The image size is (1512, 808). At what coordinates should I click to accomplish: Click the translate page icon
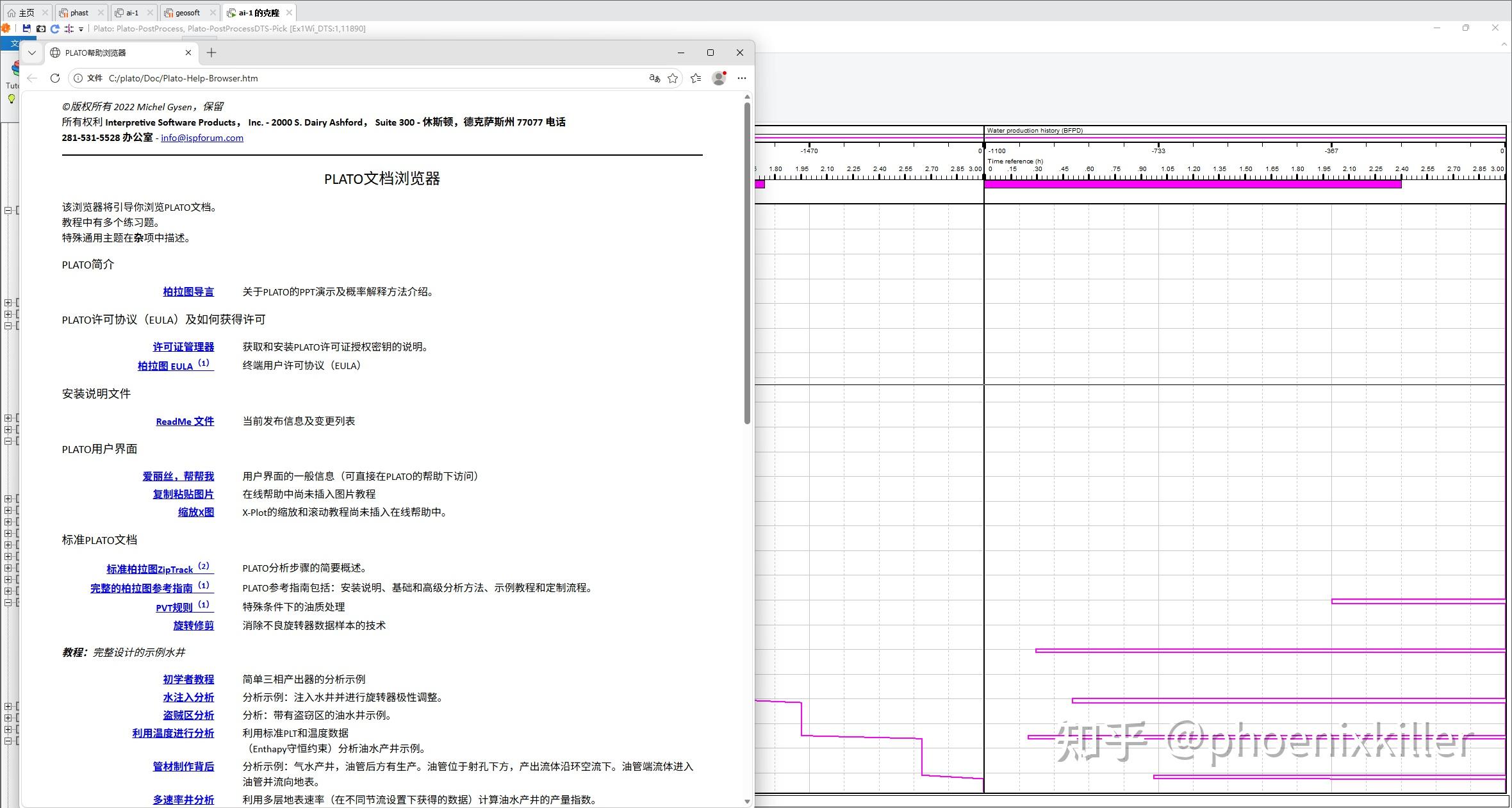click(x=654, y=78)
